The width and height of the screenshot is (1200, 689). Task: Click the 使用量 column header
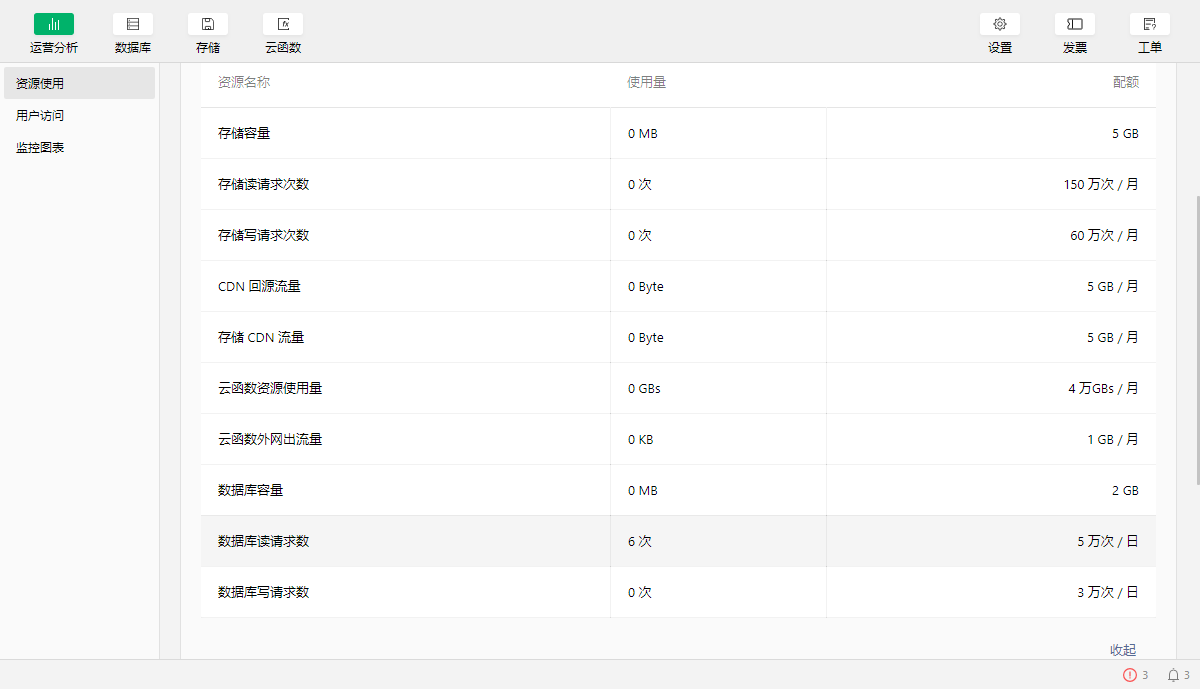pyautogui.click(x=647, y=82)
